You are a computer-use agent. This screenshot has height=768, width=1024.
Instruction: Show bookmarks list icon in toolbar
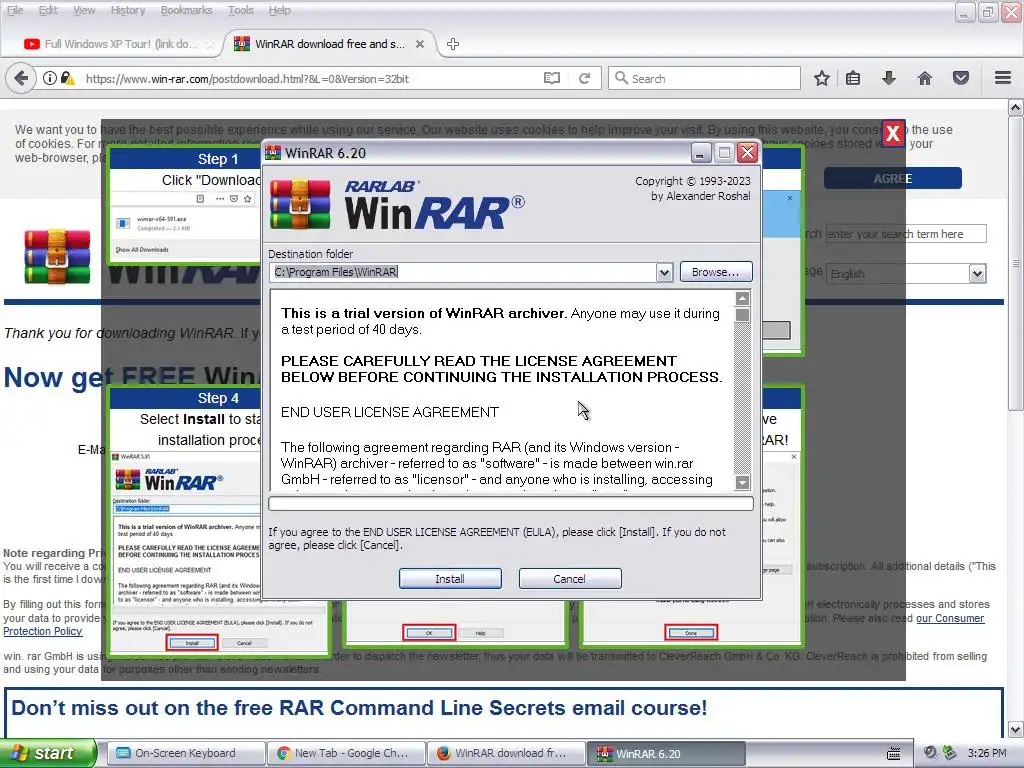click(853, 78)
